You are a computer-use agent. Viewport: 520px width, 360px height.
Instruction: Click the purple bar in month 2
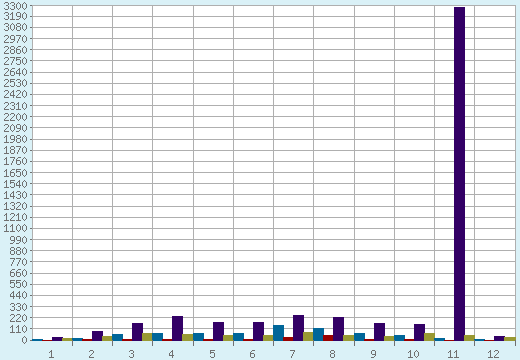click(97, 336)
